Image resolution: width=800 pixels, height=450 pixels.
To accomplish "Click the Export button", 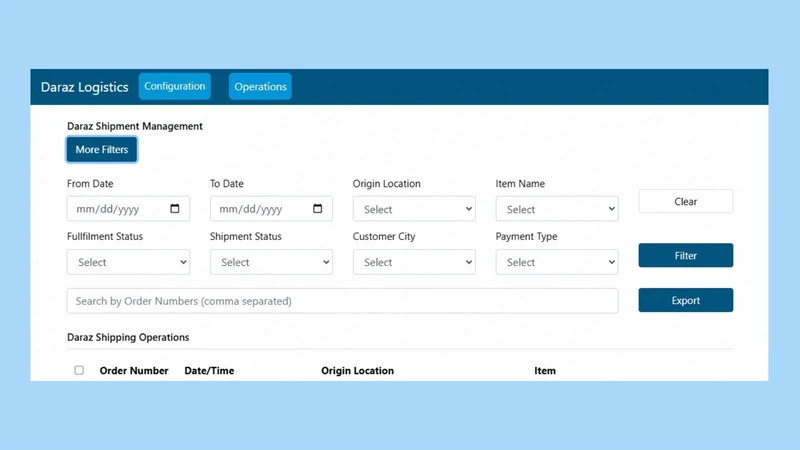I will [x=686, y=300].
